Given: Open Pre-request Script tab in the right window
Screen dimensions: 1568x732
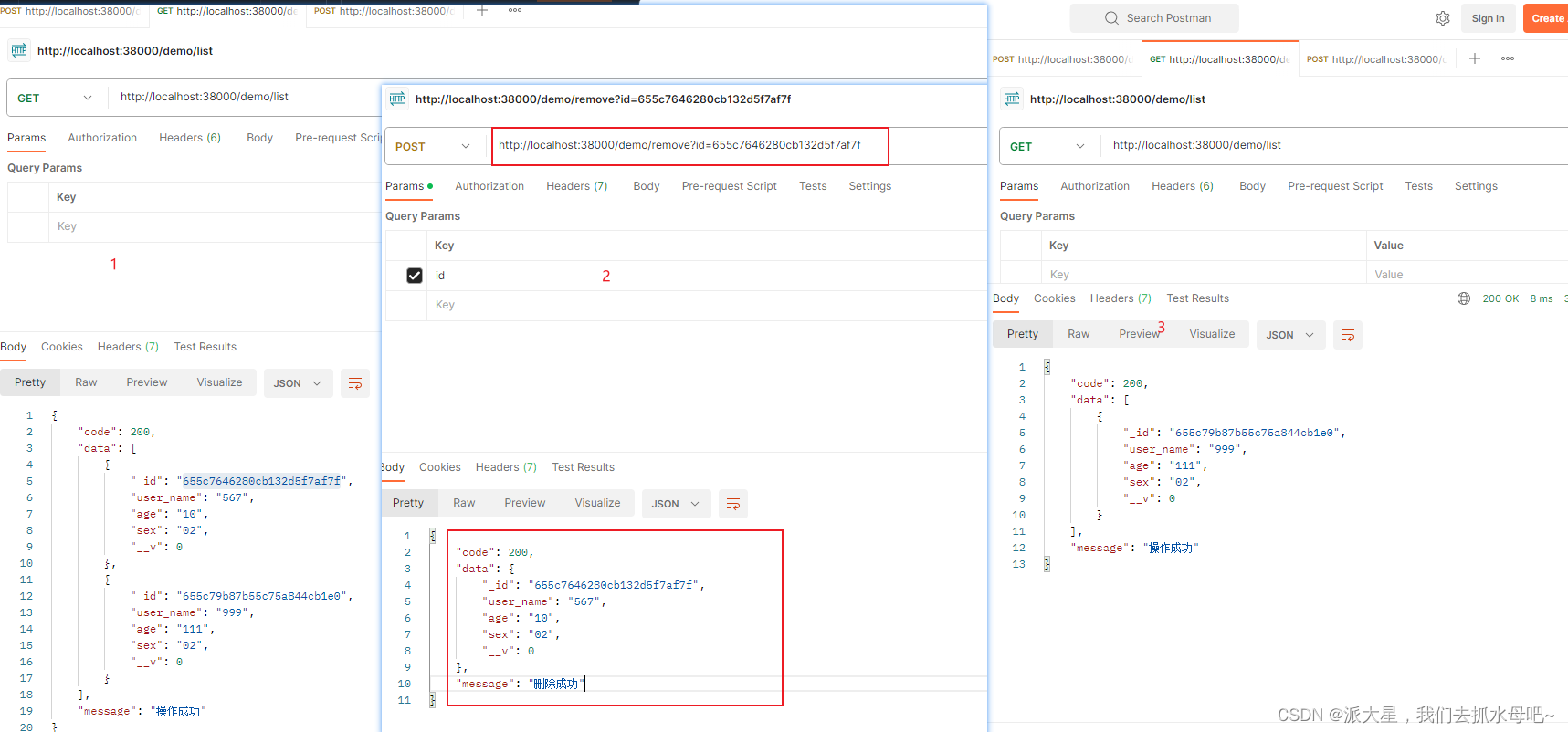Looking at the screenshot, I should coord(1335,186).
